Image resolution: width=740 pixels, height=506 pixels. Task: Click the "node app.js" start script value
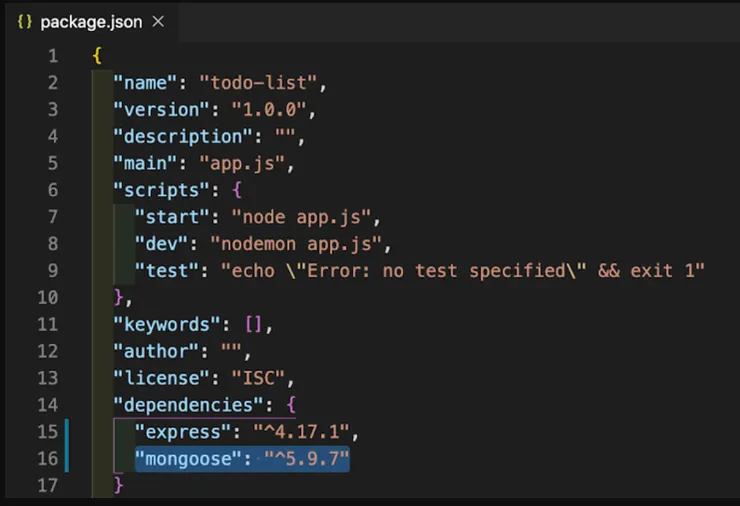click(306, 216)
